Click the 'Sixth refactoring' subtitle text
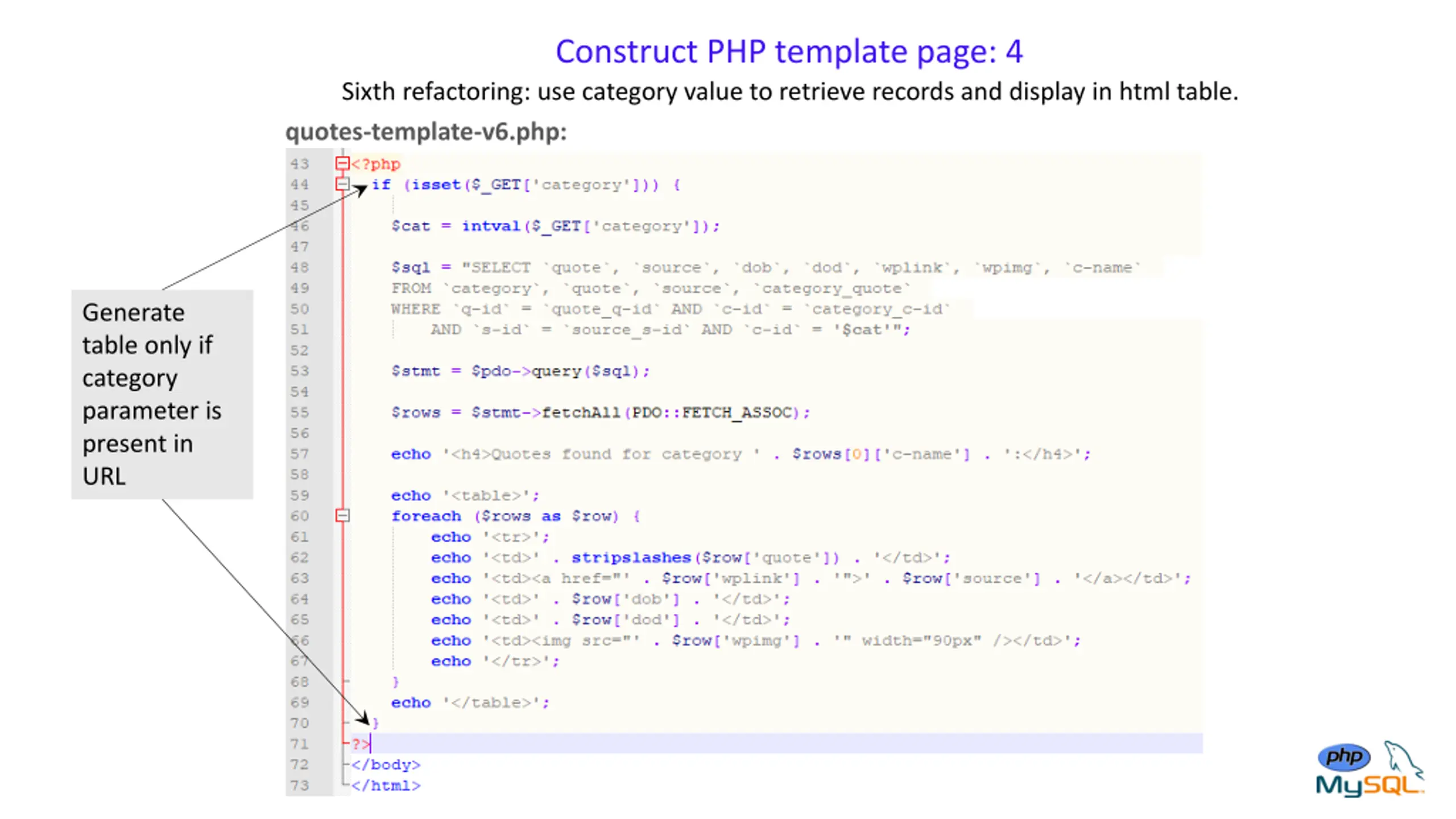Screen dimensions: 1456x819 789,92
